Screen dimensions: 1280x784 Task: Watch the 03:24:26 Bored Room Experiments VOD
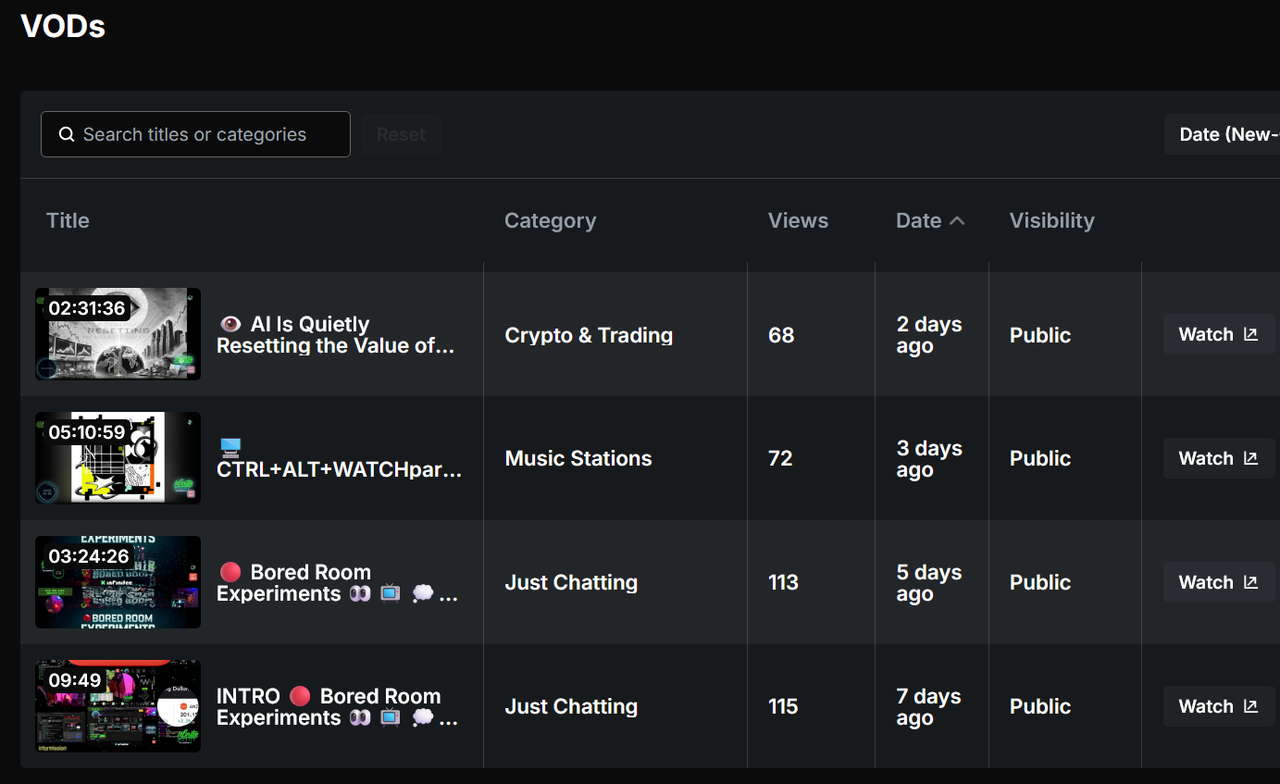pyautogui.click(x=1219, y=582)
